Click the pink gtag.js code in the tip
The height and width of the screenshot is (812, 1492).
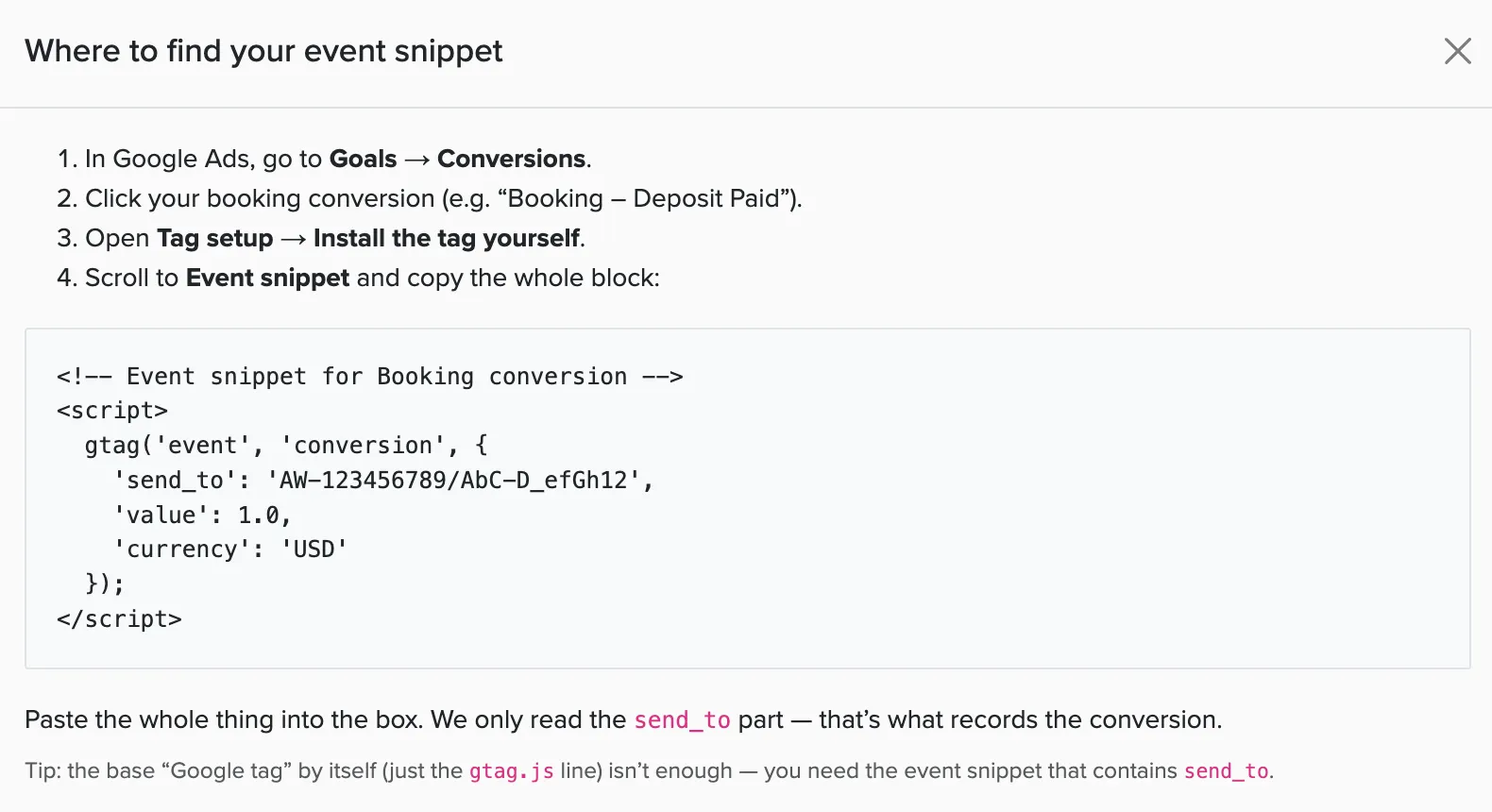511,771
